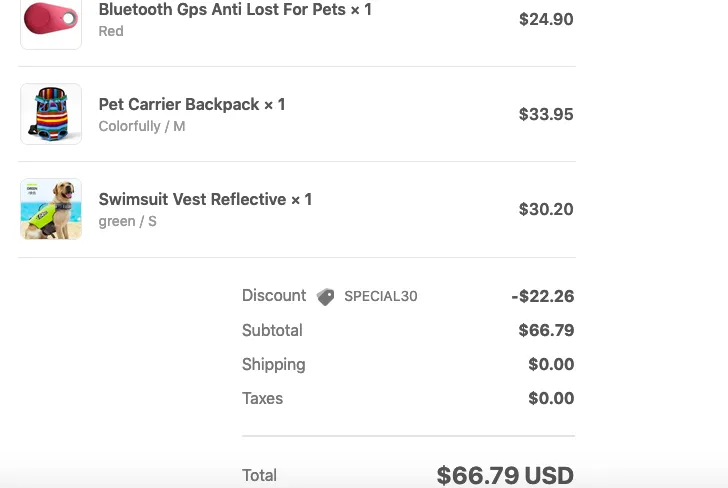Viewport: 728px width, 488px height.
Task: Click the Red variant label
Action: 111,31
